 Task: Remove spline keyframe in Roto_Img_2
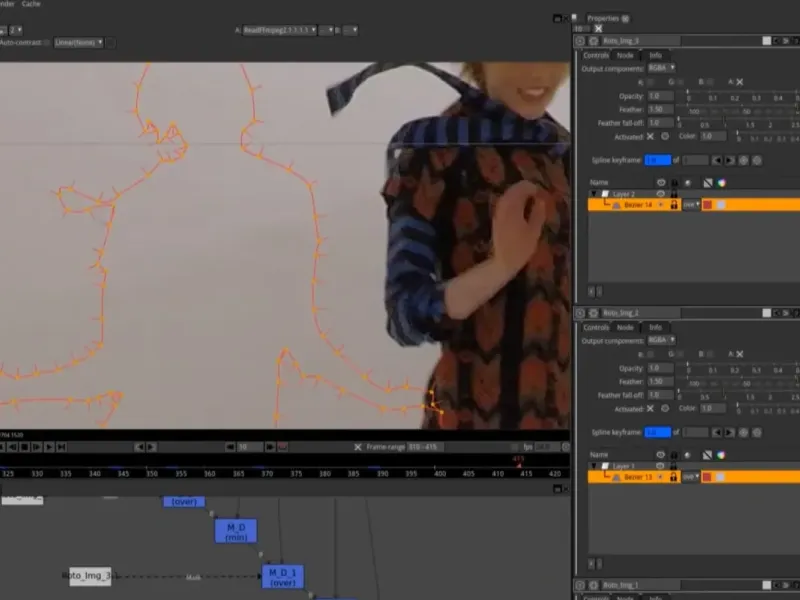tap(757, 433)
